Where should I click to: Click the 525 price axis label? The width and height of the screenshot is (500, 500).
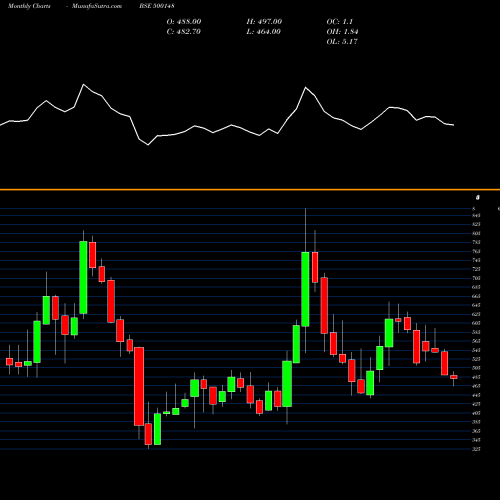(476, 359)
